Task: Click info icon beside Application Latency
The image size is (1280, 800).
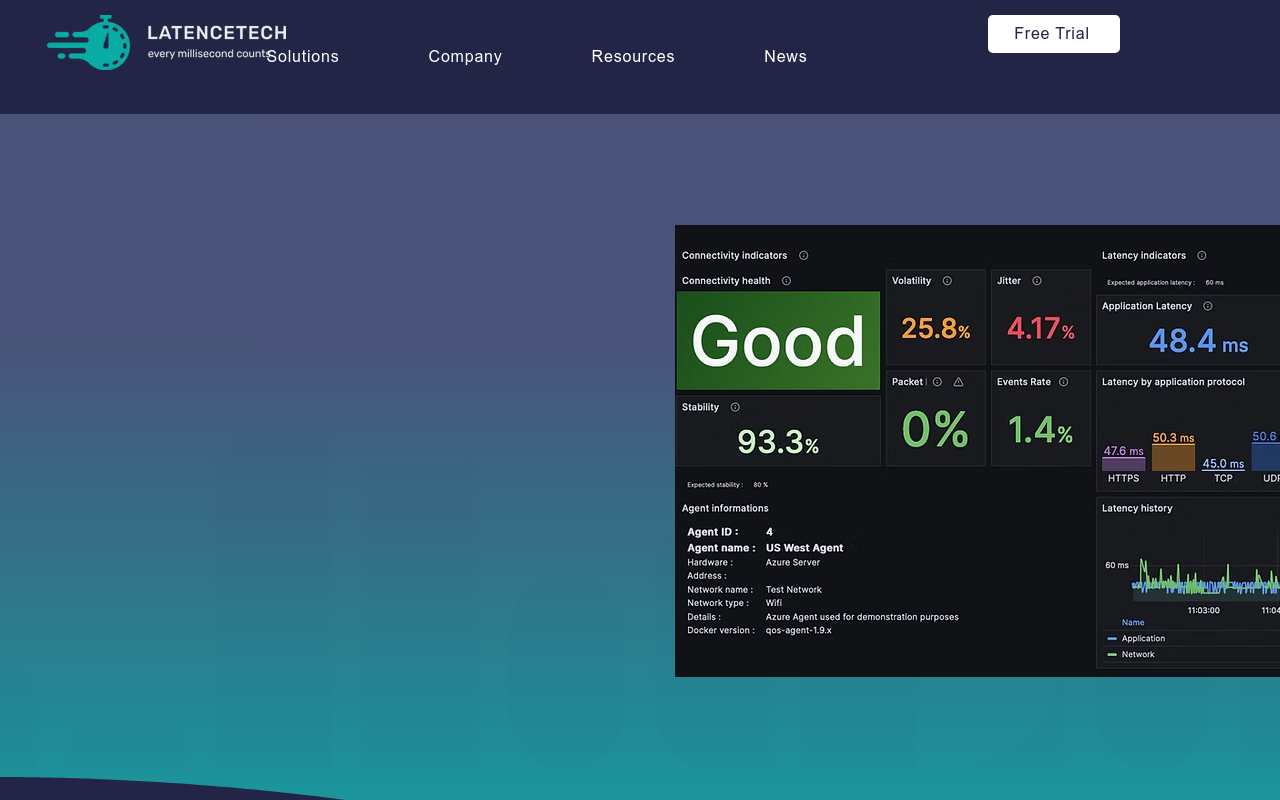Action: point(1207,306)
